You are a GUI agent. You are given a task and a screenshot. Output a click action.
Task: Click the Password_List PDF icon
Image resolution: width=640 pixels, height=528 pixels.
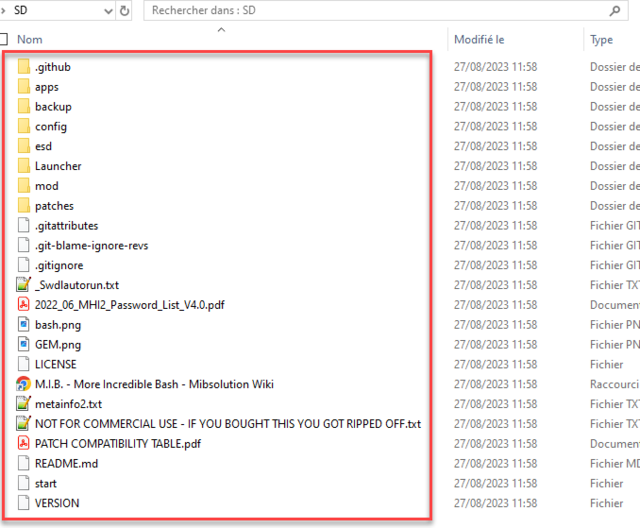[24, 305]
